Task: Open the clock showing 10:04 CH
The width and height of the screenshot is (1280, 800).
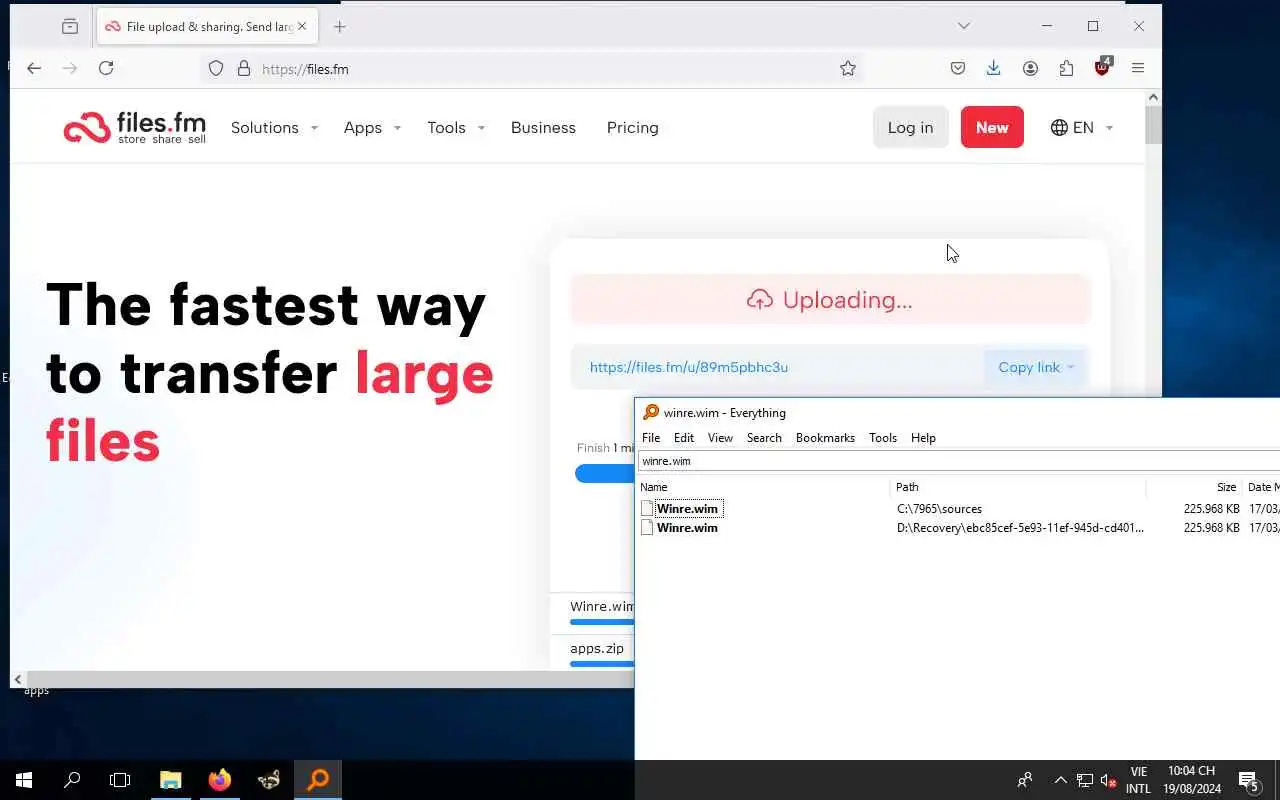Action: point(1191,780)
